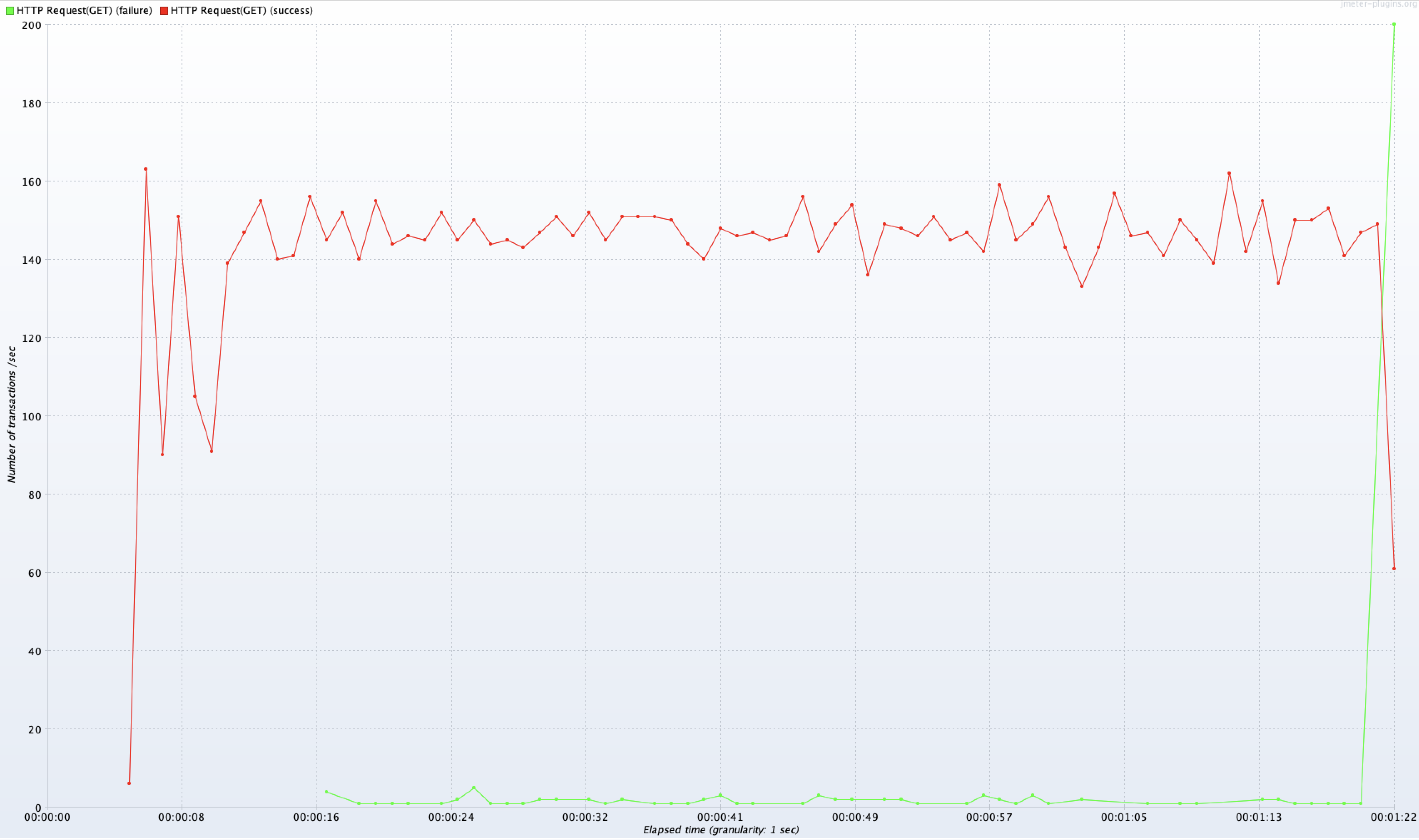Viewport: 1419px width, 840px height.
Task: Click the 60 label on the y-axis
Action: (35, 574)
